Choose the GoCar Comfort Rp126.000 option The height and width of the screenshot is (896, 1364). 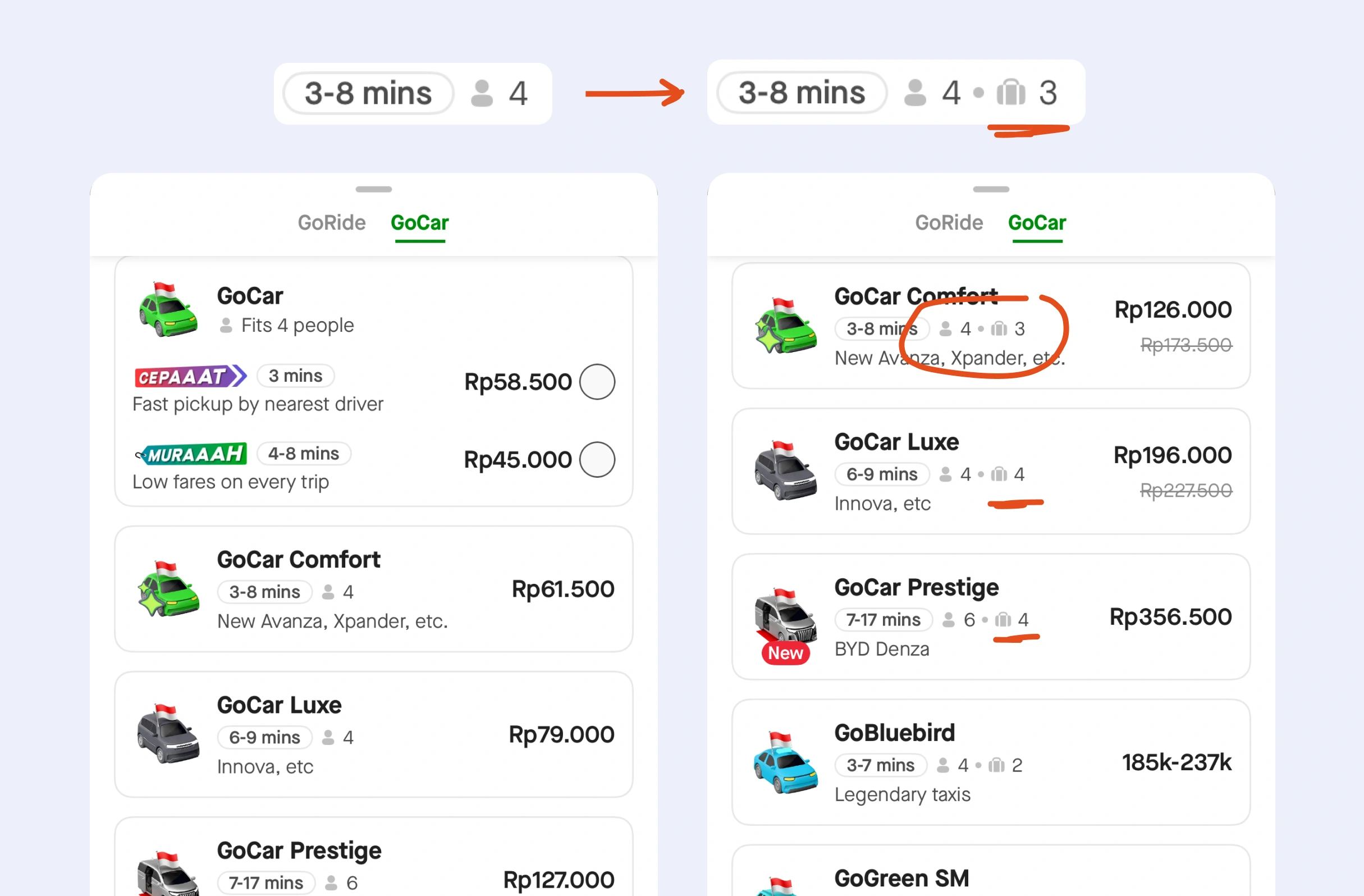[991, 326]
